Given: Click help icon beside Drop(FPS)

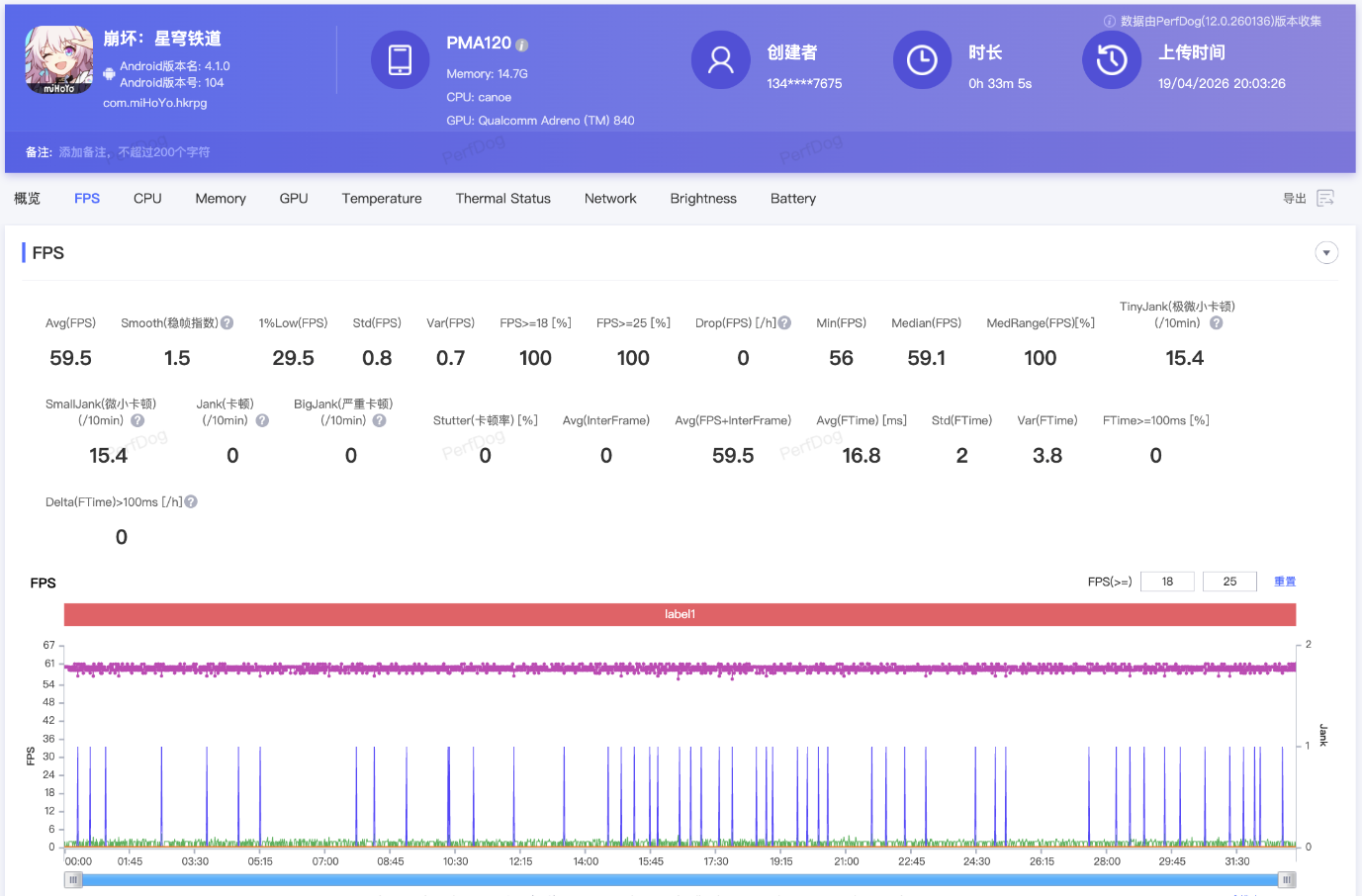Looking at the screenshot, I should pyautogui.click(x=784, y=323).
